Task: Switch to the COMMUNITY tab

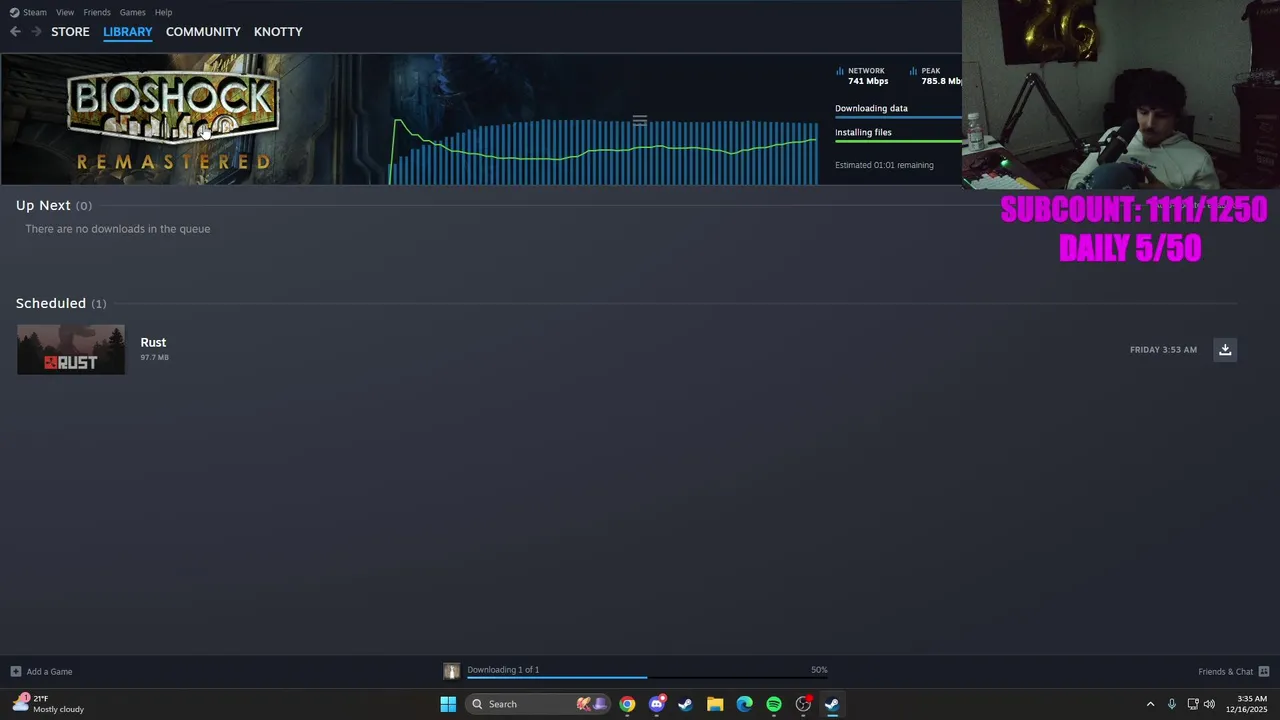Action: (x=203, y=32)
